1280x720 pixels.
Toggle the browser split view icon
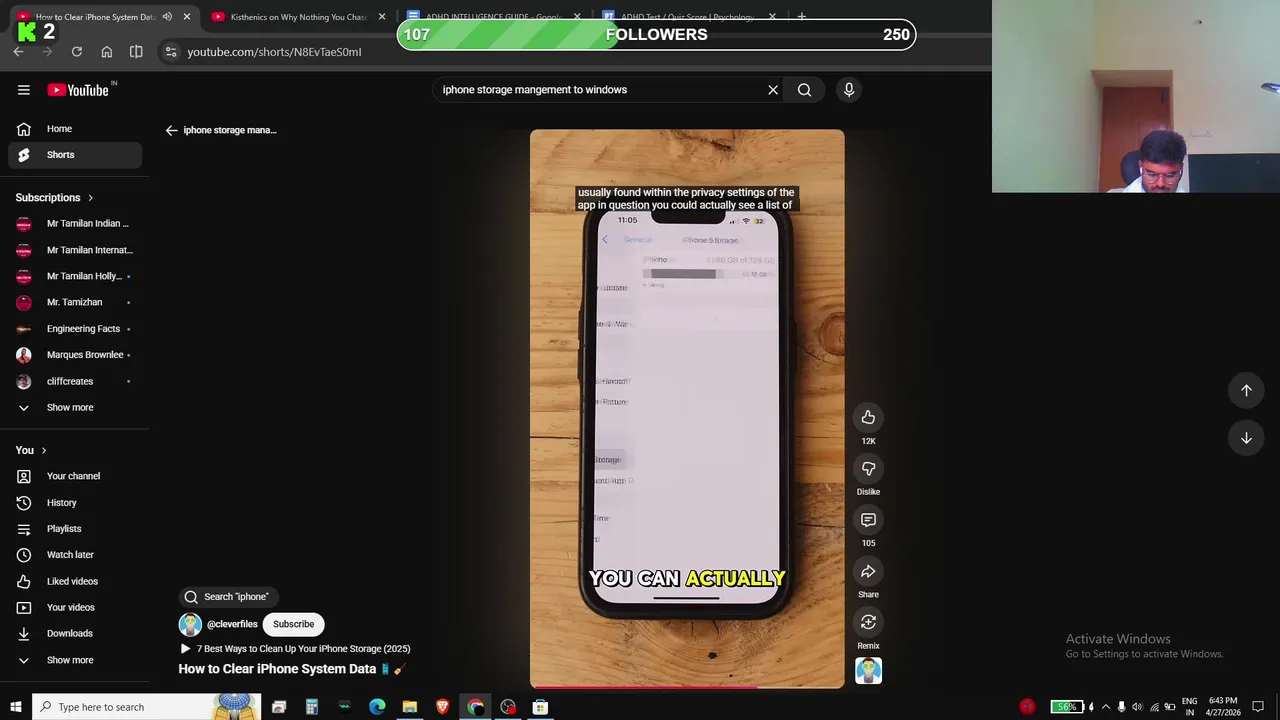pyautogui.click(x=136, y=52)
